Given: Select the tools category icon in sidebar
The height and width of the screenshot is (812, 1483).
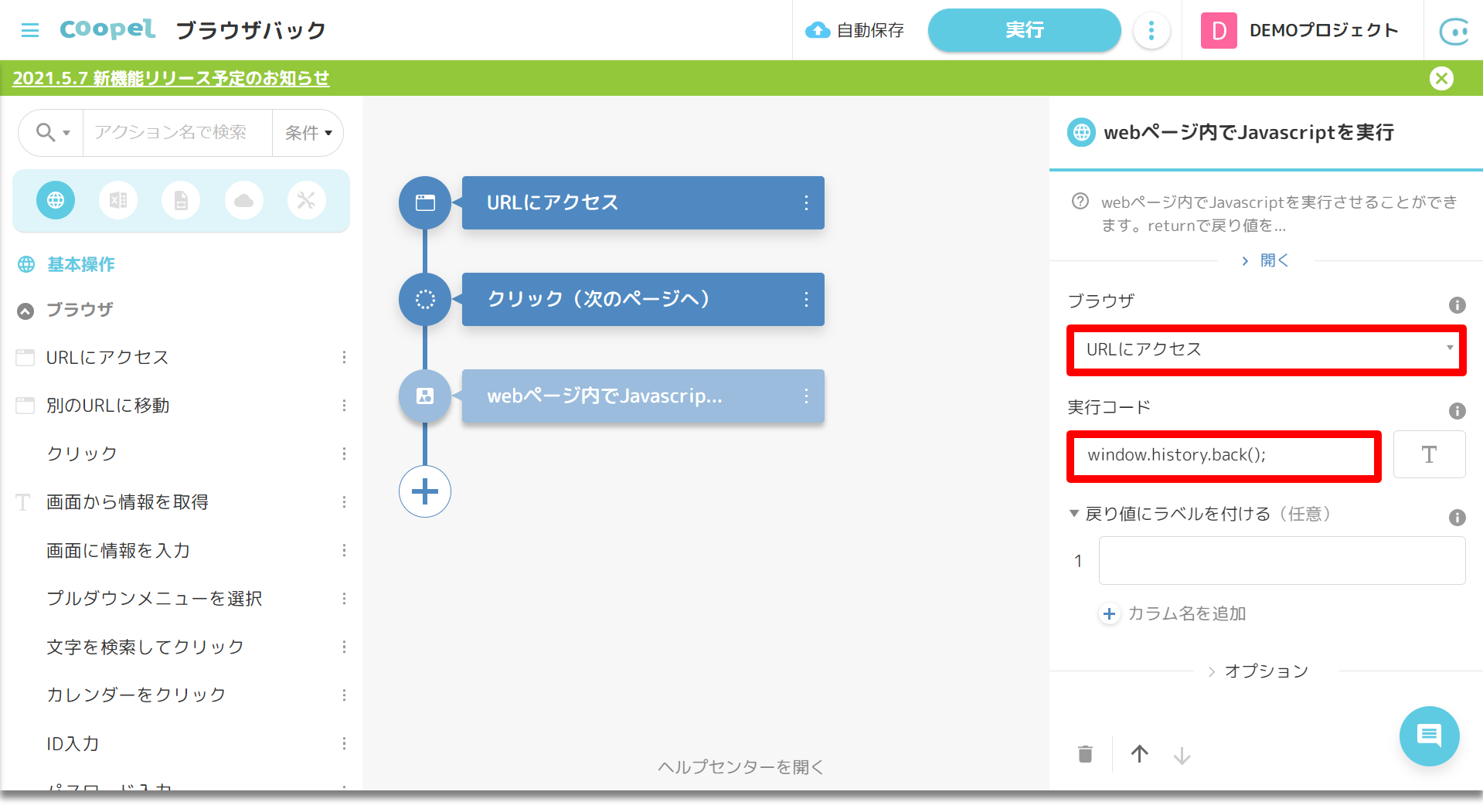Looking at the screenshot, I should [x=306, y=200].
